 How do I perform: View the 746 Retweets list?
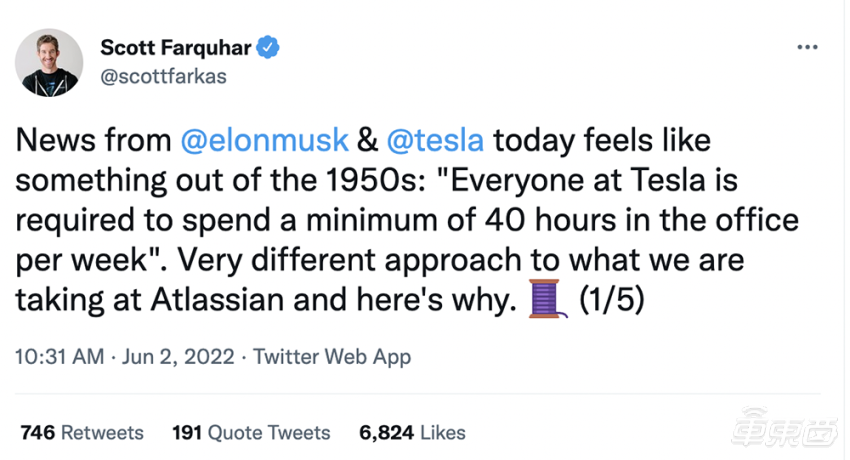point(82,433)
